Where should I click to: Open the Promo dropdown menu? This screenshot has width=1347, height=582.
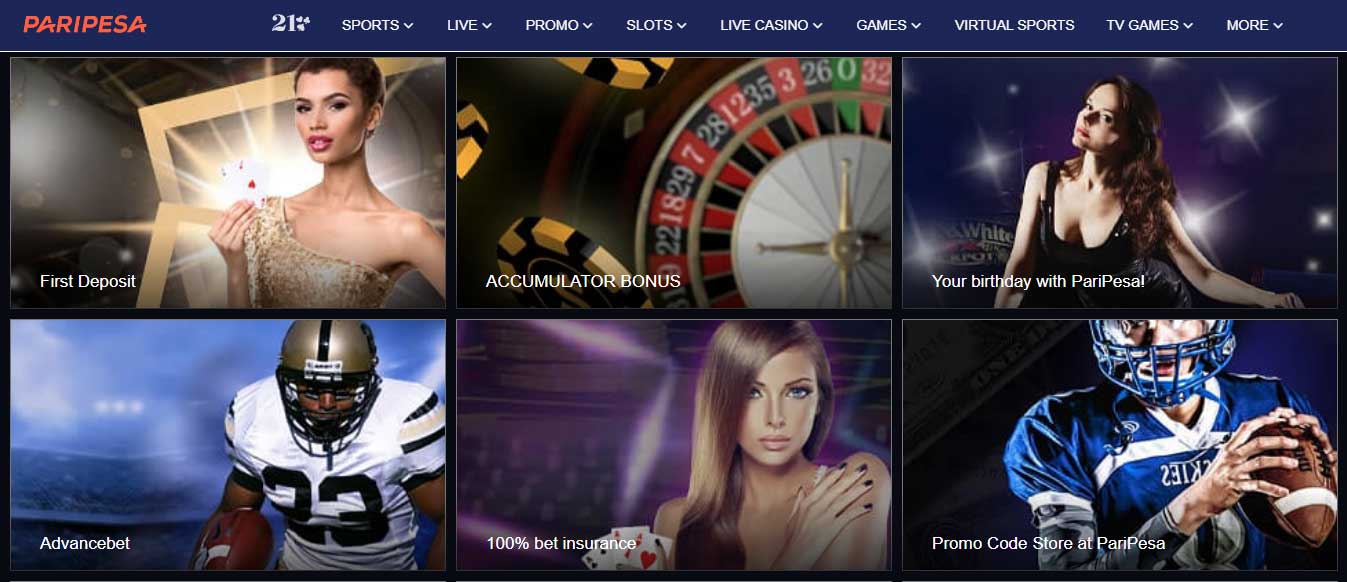(x=559, y=25)
